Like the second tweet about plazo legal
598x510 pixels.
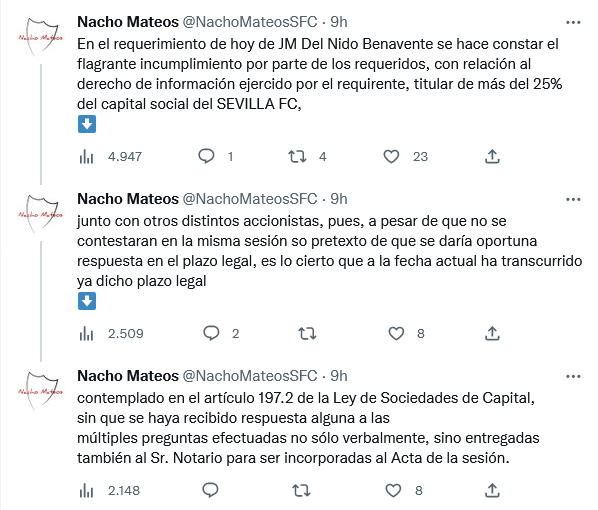(x=396, y=333)
